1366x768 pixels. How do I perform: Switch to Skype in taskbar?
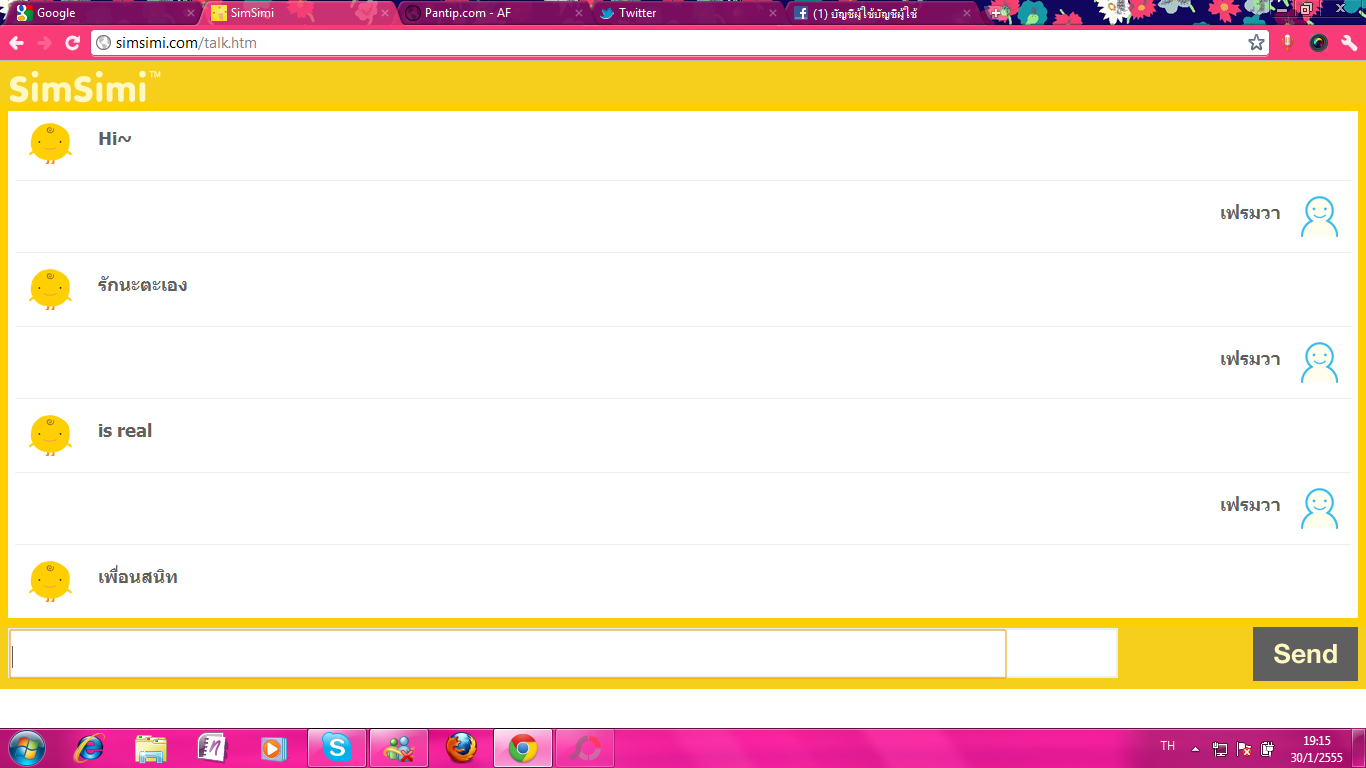(337, 748)
